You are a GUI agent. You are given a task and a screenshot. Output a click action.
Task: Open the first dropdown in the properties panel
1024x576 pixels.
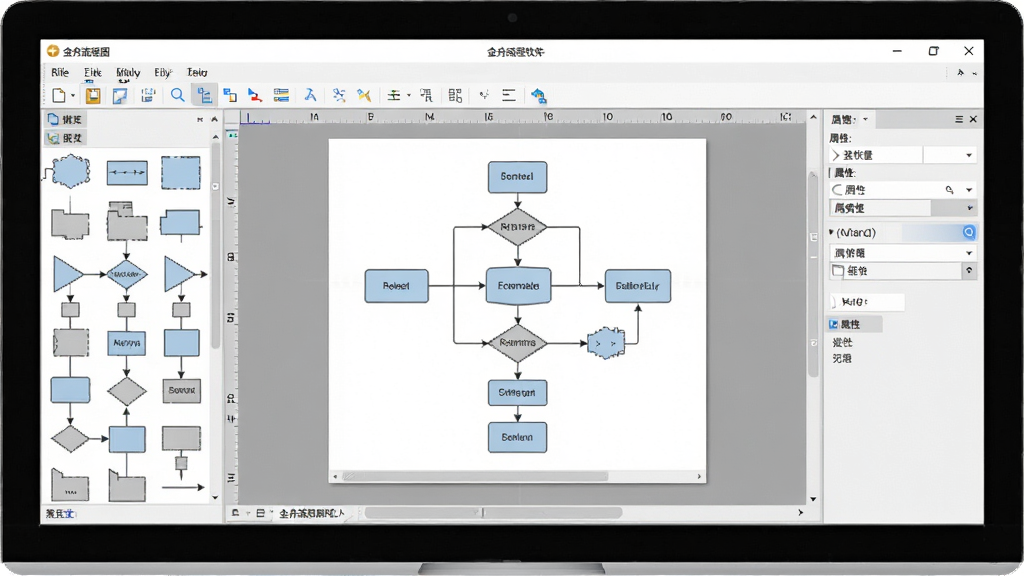tap(969, 155)
